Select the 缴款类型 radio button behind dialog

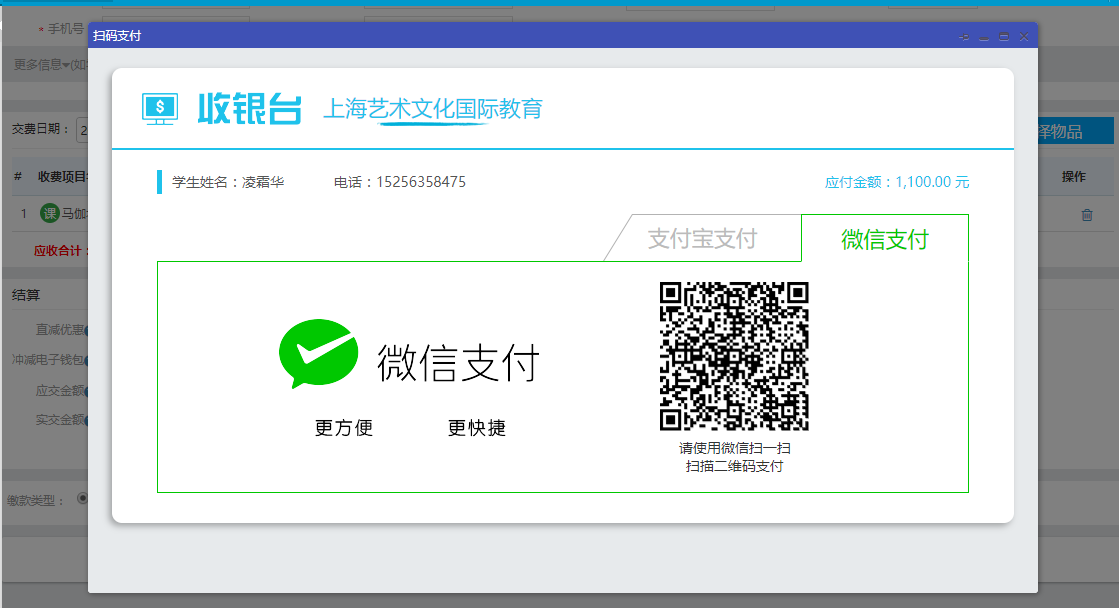pyautogui.click(x=83, y=498)
